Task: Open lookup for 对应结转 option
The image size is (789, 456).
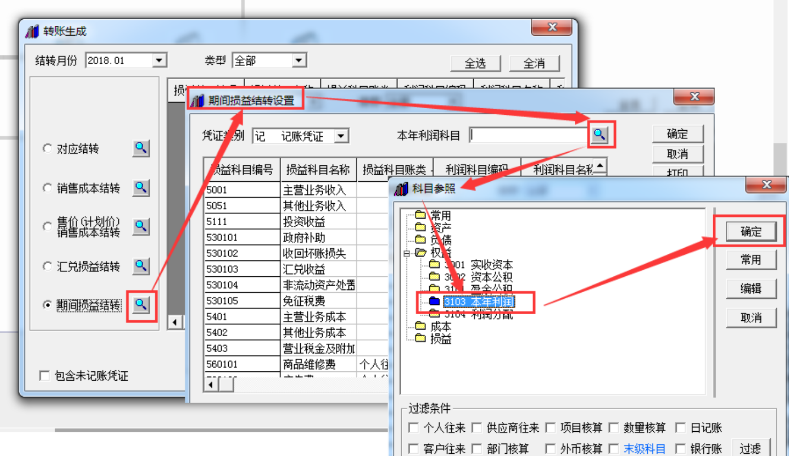Action: tap(141, 148)
